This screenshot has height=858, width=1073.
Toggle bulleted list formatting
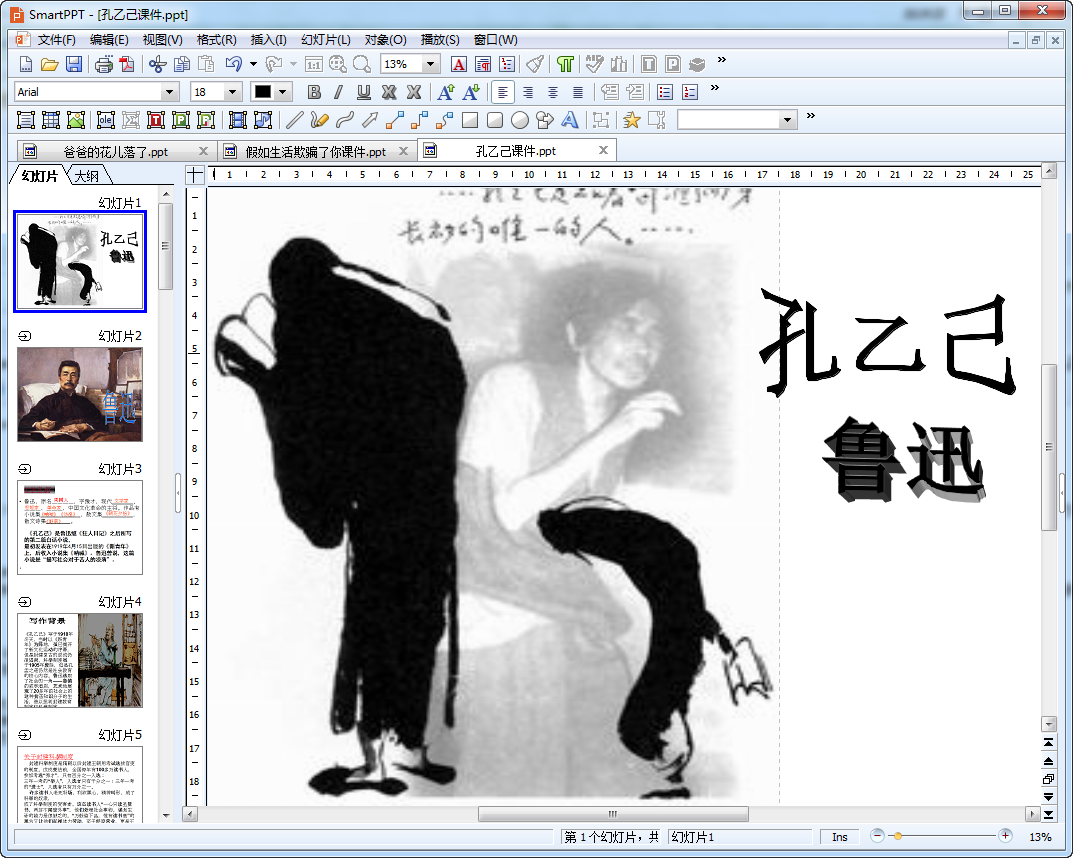point(664,92)
